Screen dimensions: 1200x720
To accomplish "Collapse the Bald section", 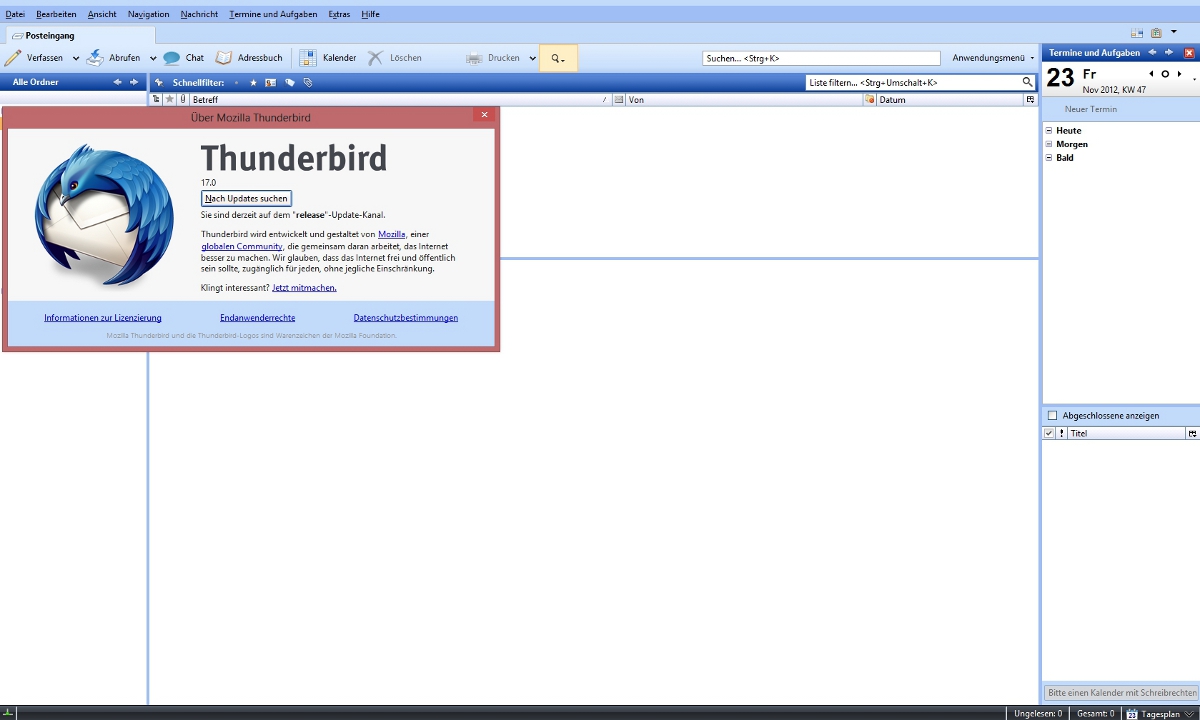I will point(1049,158).
